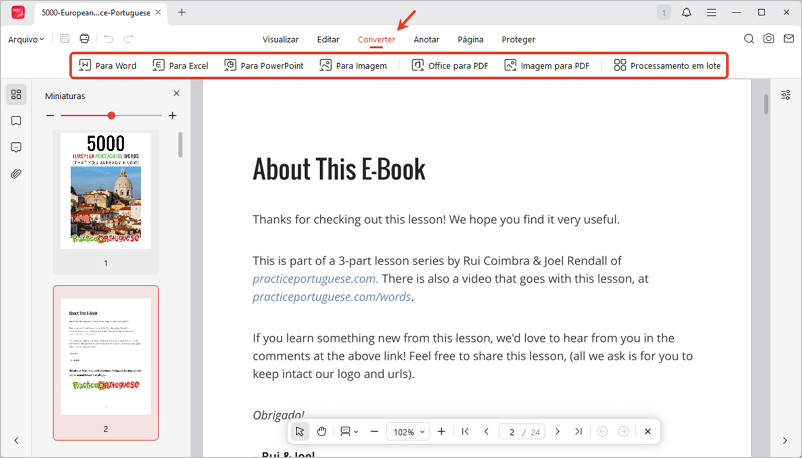
Task: Activate the arrow selection tool
Action: click(300, 431)
